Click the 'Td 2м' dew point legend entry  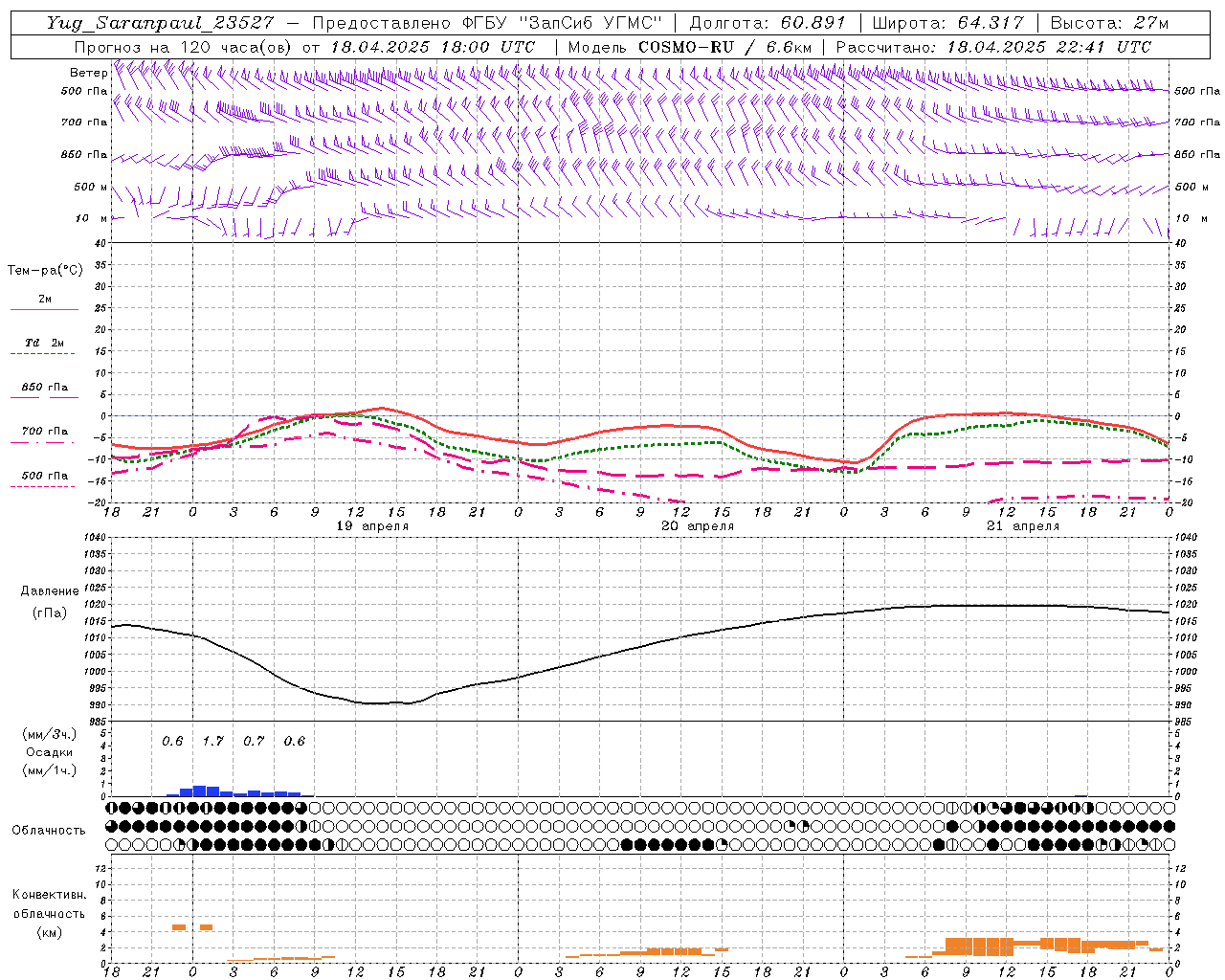point(44,343)
